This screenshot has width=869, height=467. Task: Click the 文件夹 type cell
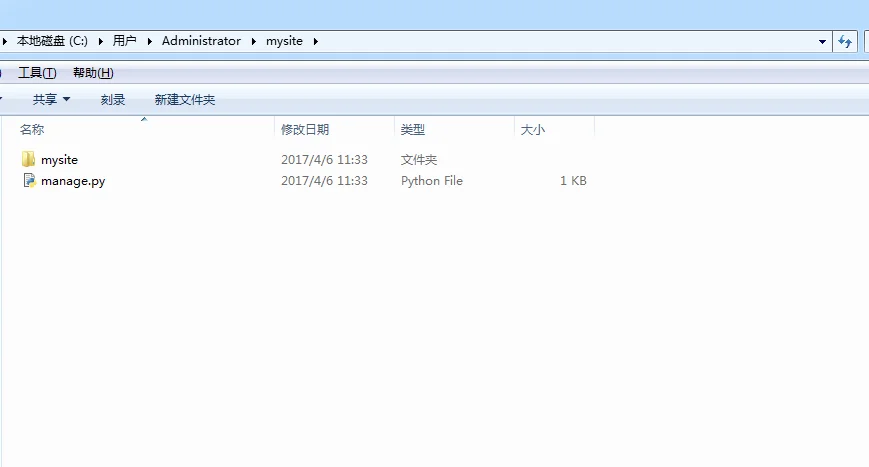(419, 160)
